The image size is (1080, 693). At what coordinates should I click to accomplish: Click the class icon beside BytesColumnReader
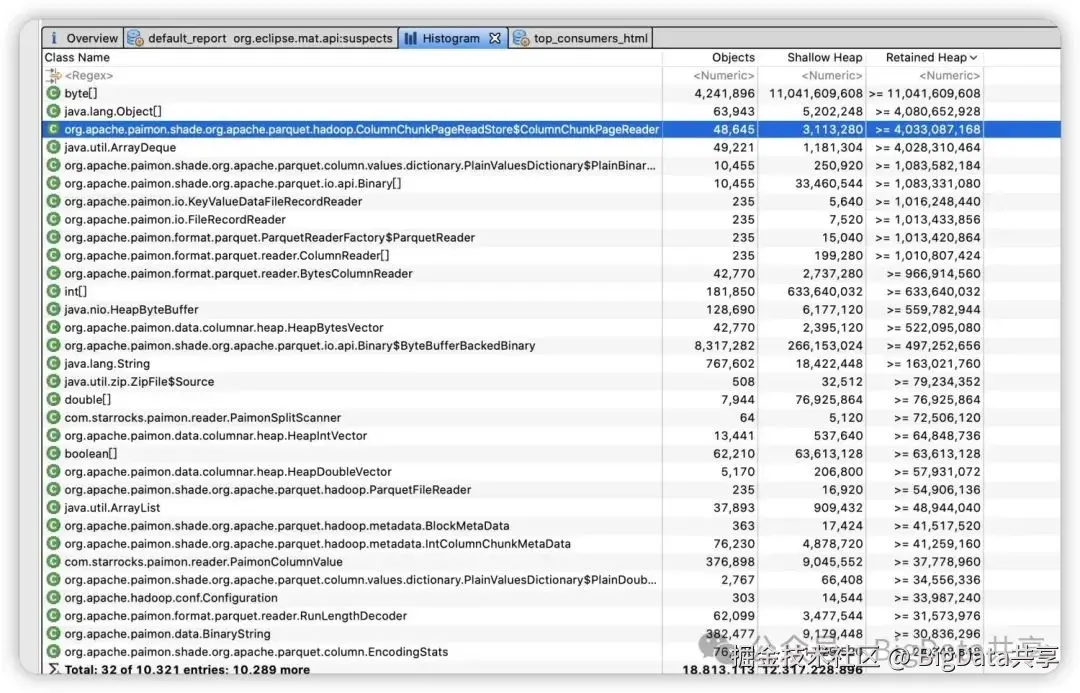[53, 273]
